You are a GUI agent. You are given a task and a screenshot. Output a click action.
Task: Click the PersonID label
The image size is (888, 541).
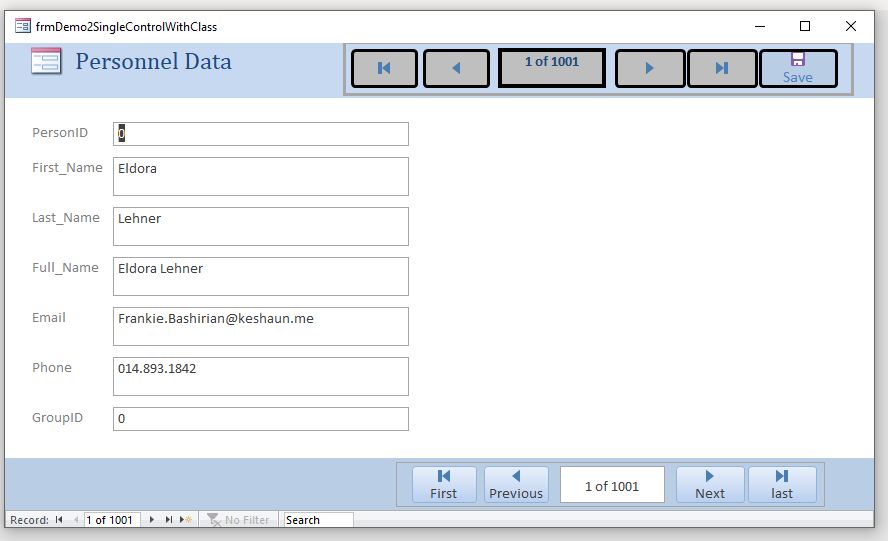pyautogui.click(x=60, y=133)
